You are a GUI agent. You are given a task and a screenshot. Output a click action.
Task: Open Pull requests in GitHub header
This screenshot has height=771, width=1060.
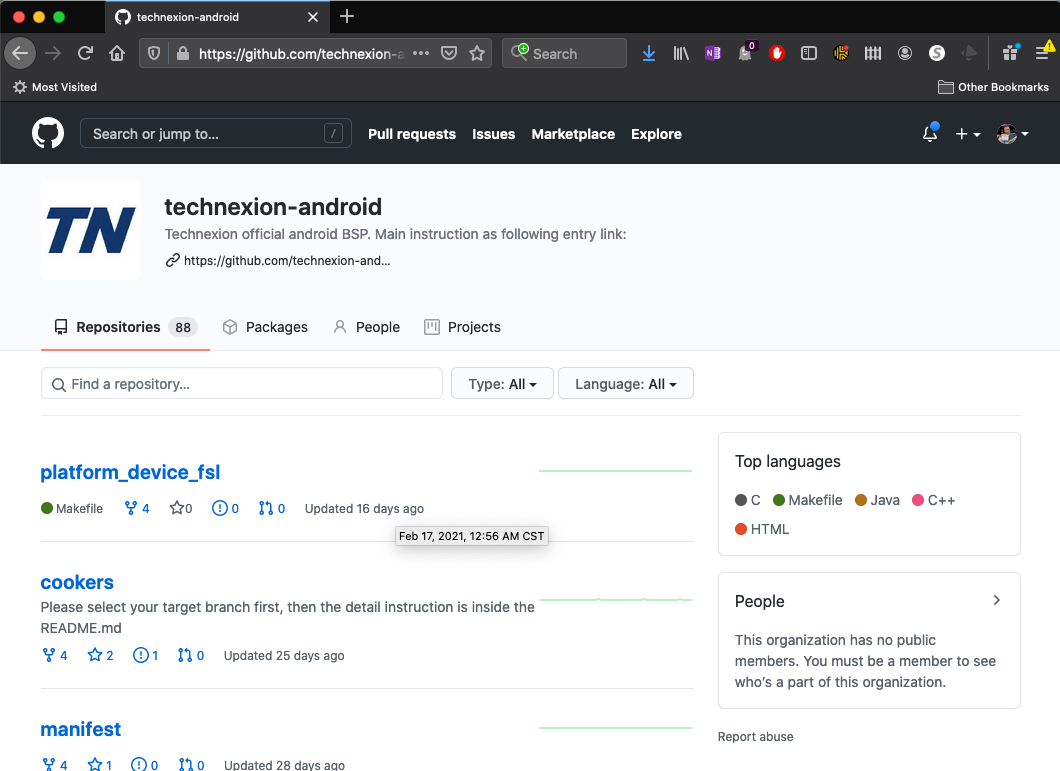[x=412, y=134]
